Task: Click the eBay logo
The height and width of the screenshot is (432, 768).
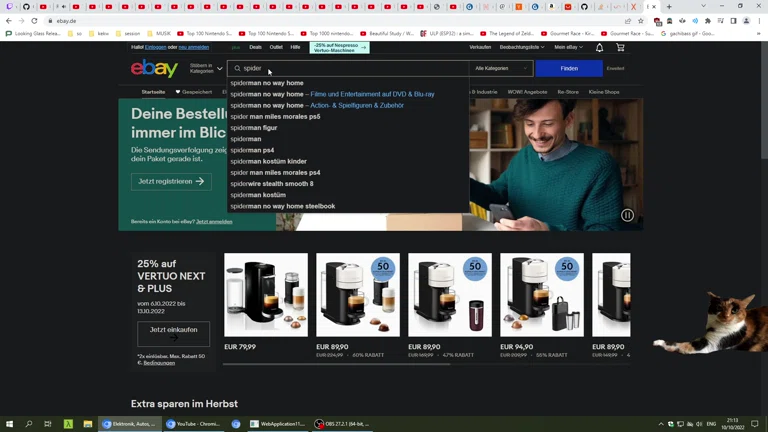Action: 154,68
